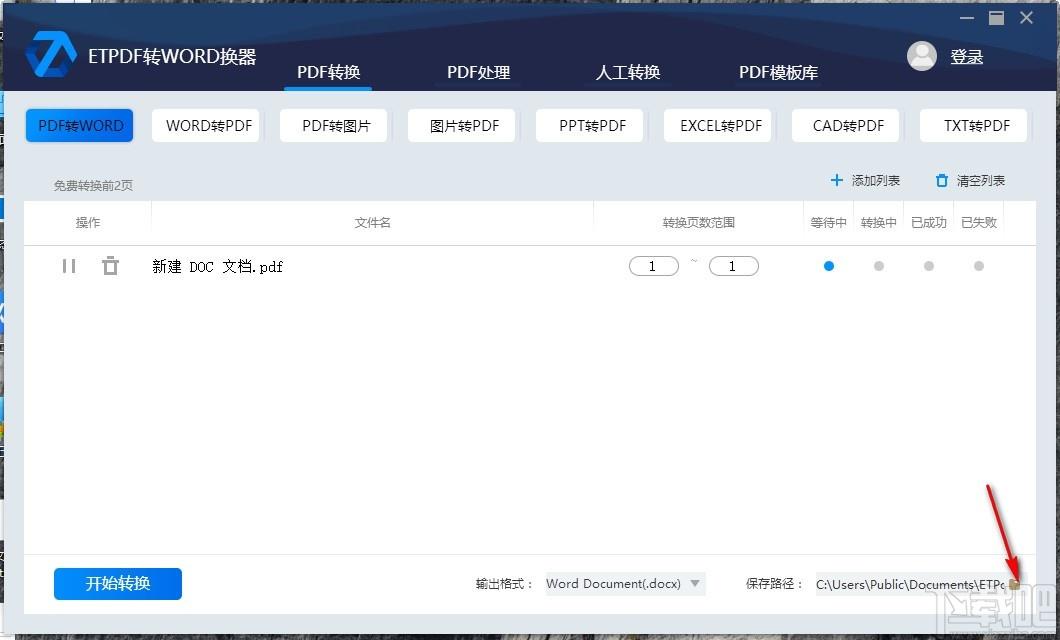Close the ETPDF window
Image resolution: width=1060 pixels, height=640 pixels.
1026,18
